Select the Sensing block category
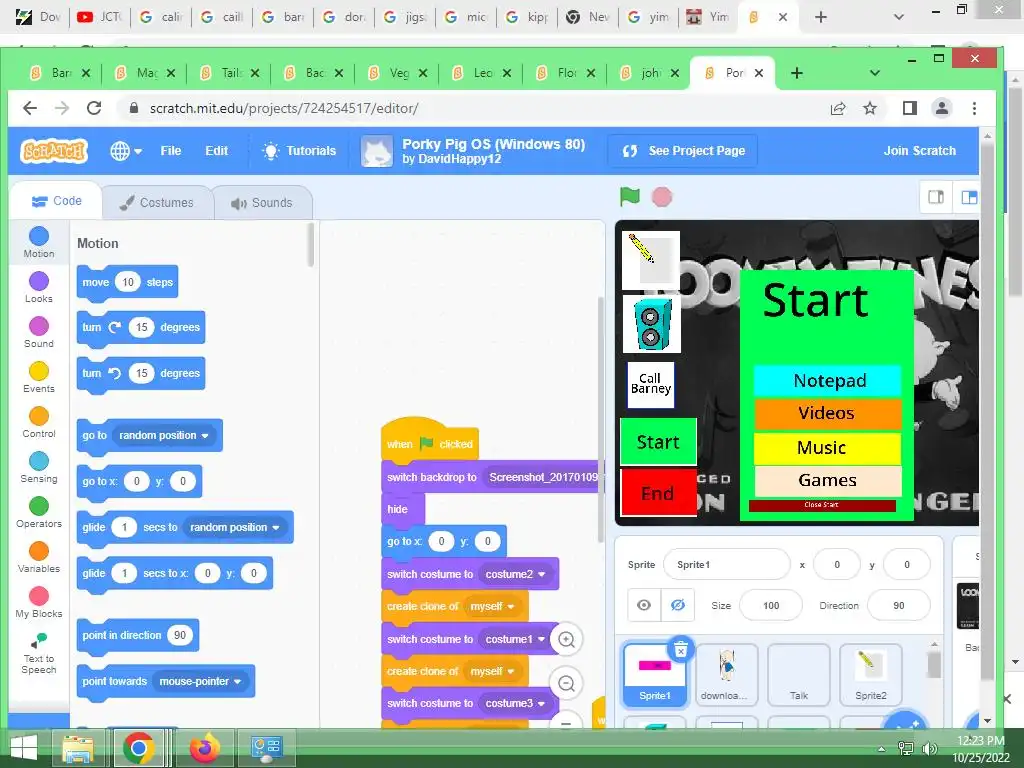 39,468
